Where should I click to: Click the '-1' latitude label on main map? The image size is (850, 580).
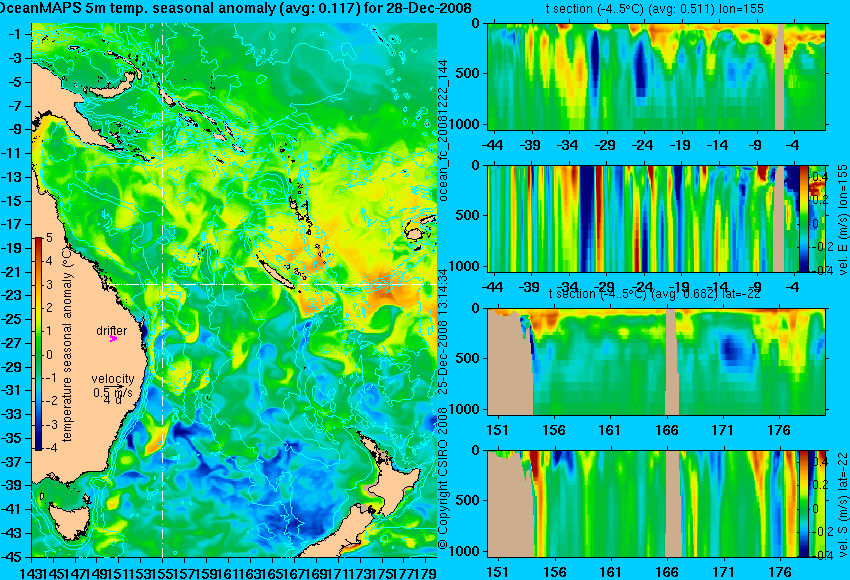click(x=17, y=34)
